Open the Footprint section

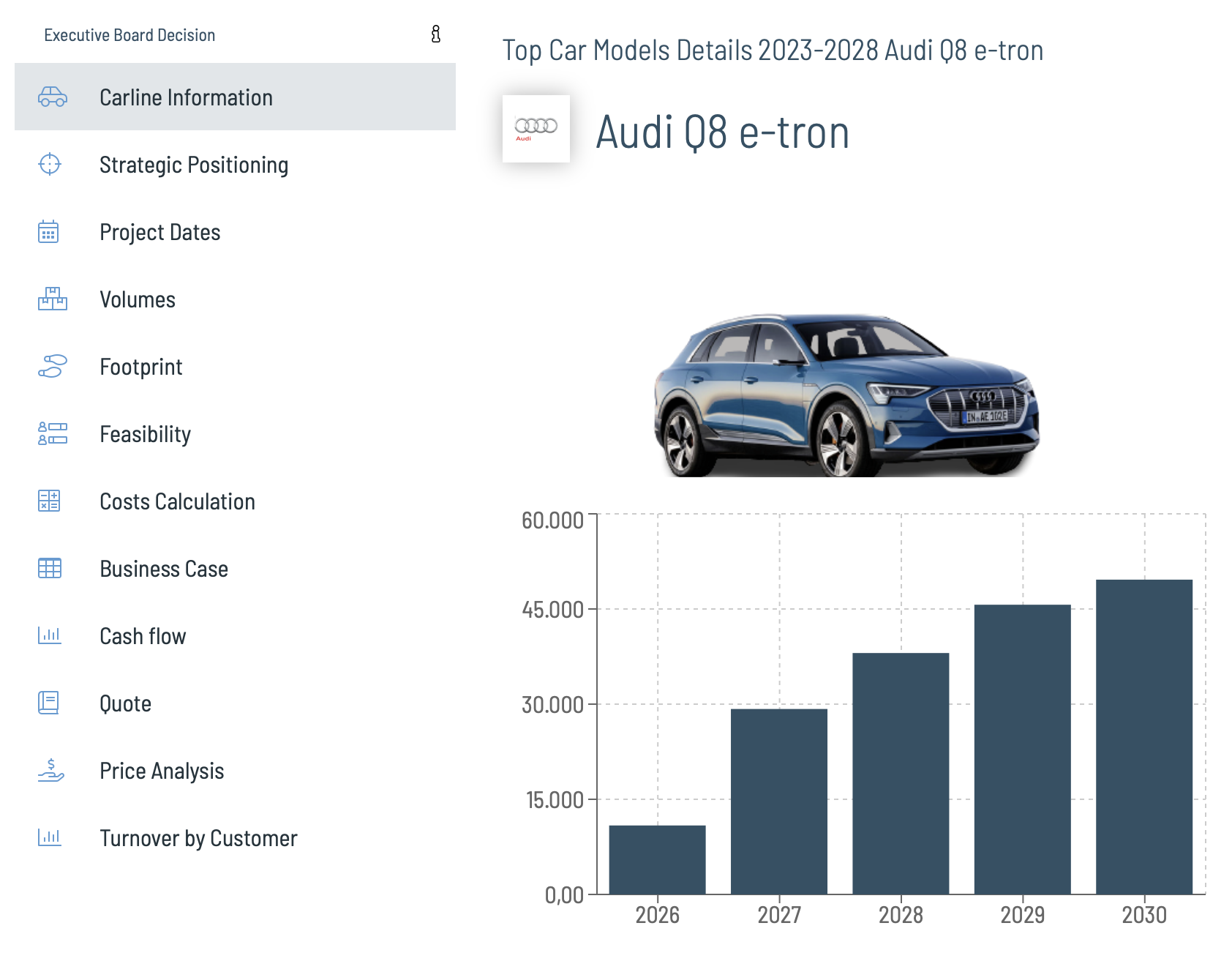(x=235, y=366)
